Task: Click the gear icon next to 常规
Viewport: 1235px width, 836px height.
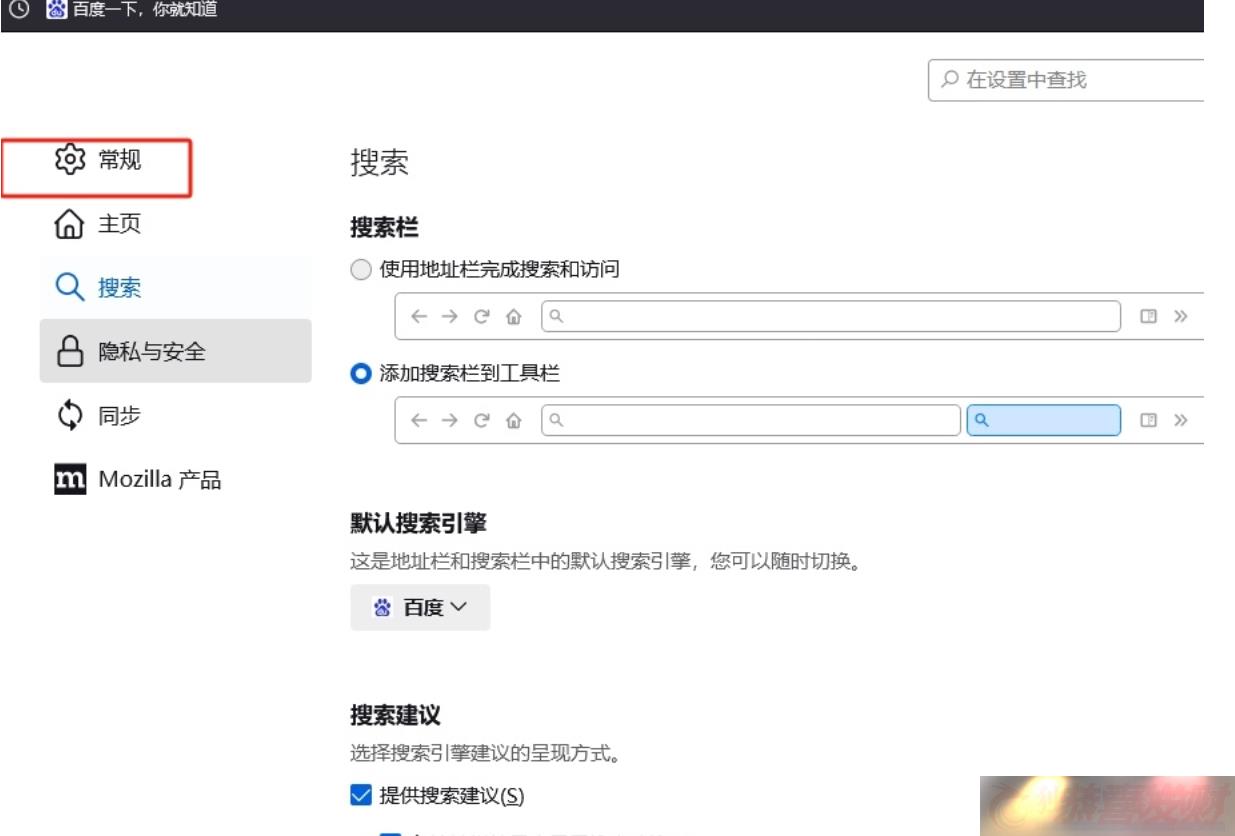Action: point(69,159)
